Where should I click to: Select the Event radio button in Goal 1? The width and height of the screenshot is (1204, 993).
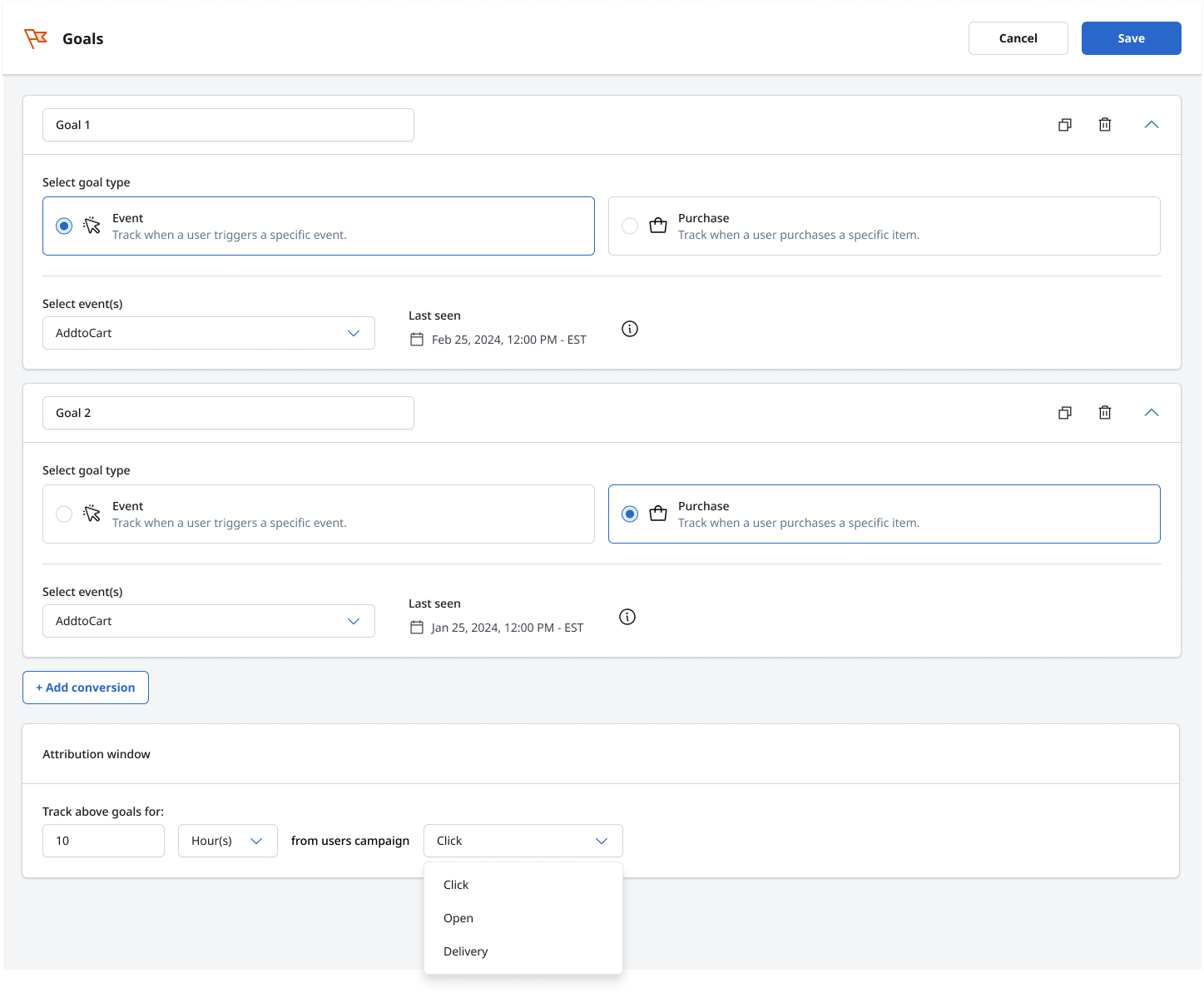64,226
